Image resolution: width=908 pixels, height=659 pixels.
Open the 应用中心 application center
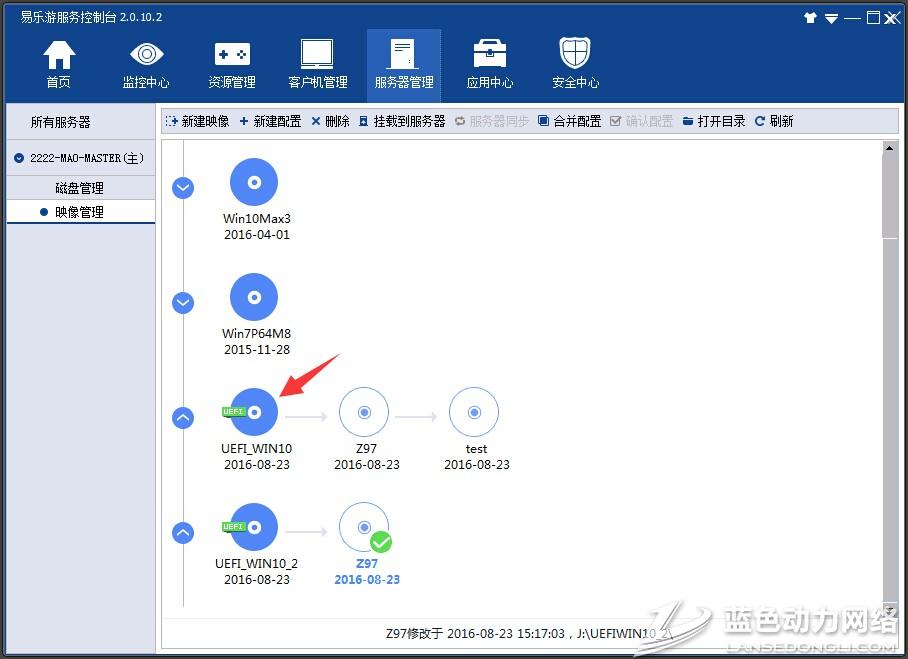(490, 64)
